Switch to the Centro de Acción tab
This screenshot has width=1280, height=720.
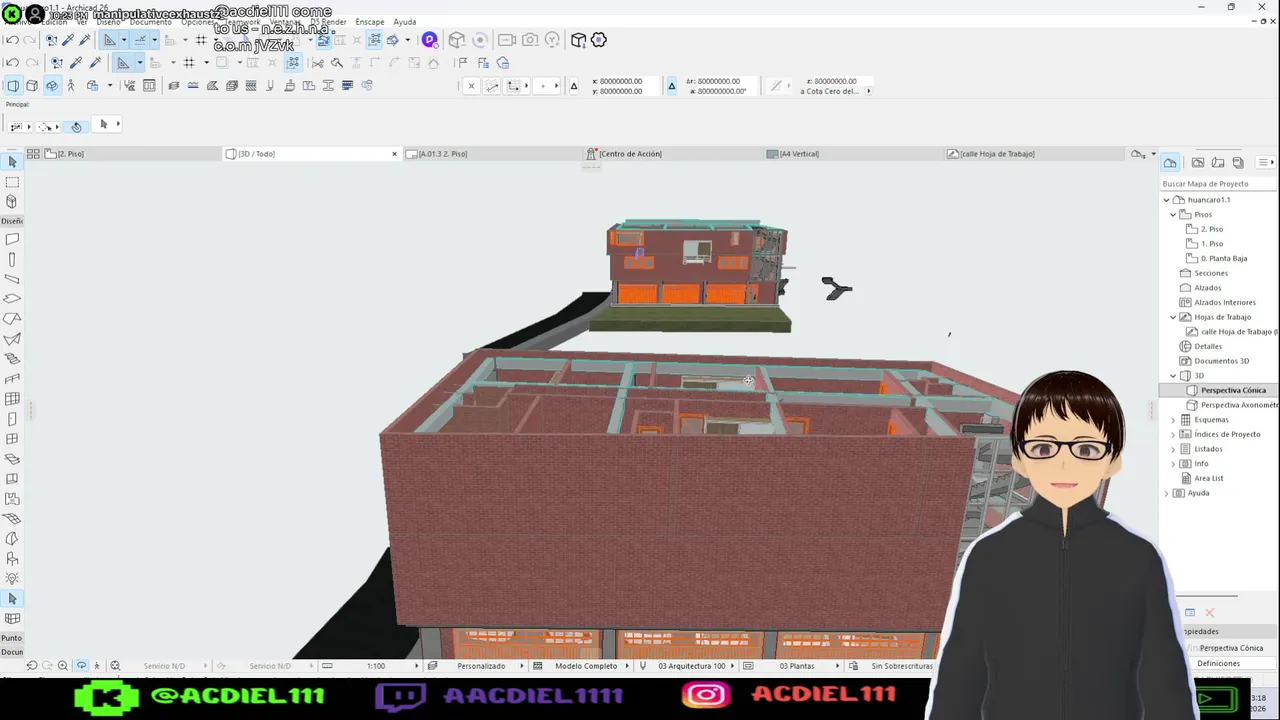[672, 154]
